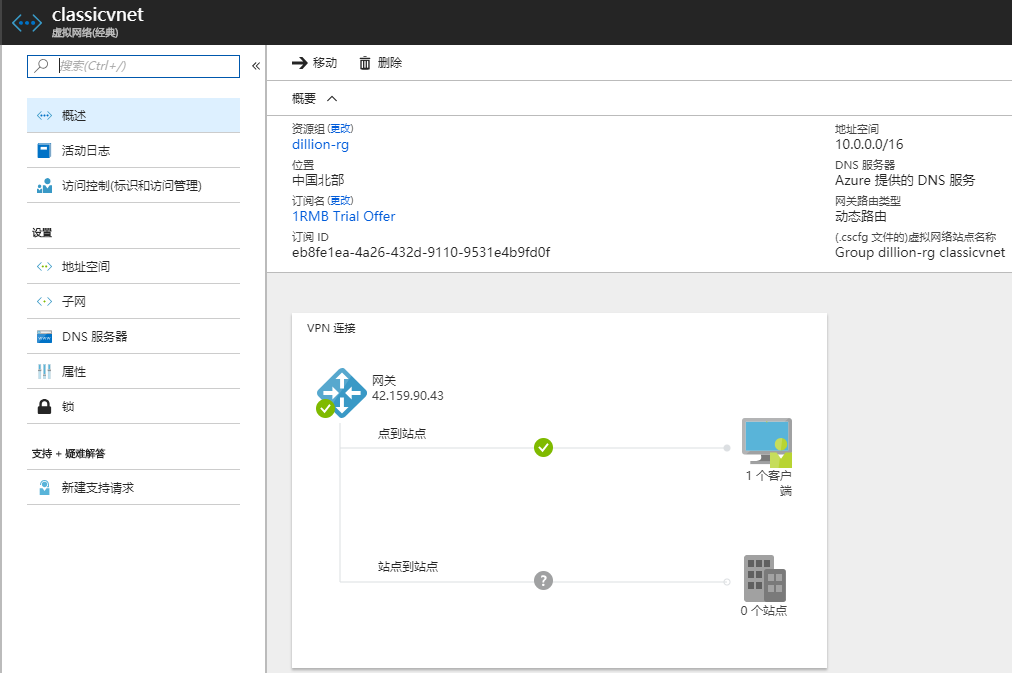Screen dimensions: 1012x673
Task: Open the 1RMB Trial Offer subscription link
Action: (343, 216)
